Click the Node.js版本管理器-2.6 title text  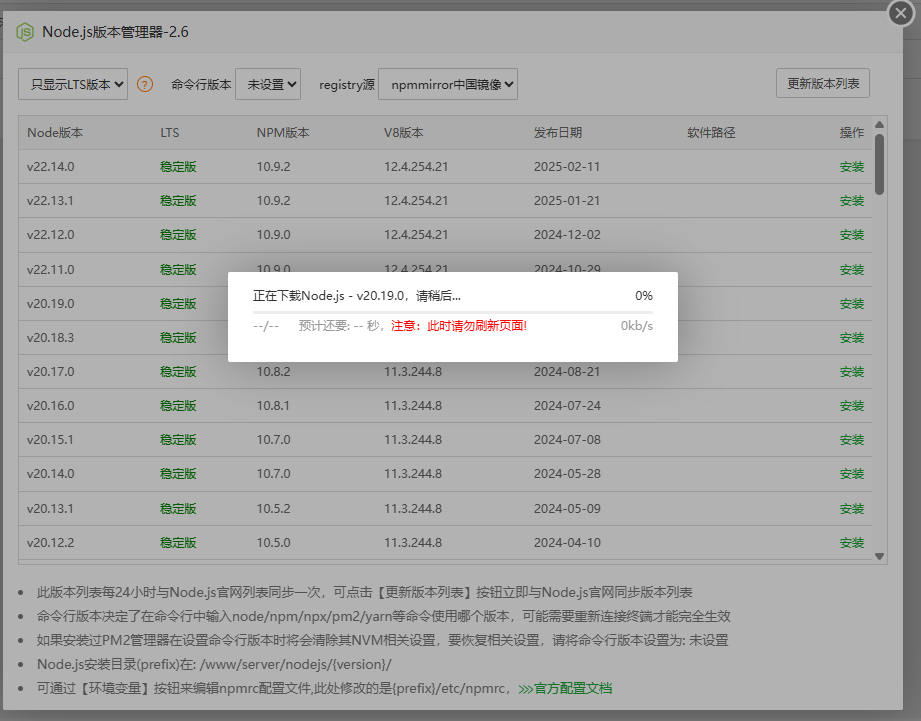click(115, 32)
